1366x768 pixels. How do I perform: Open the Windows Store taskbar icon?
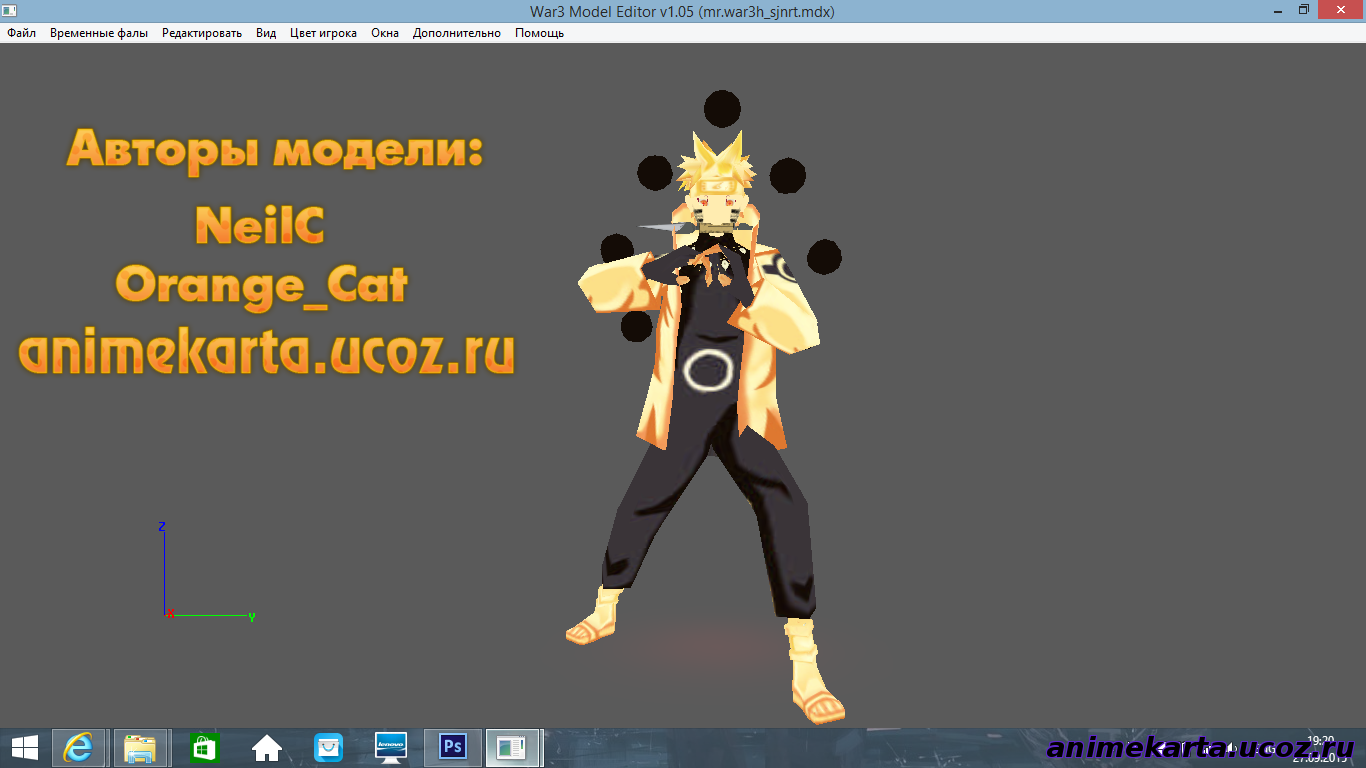203,747
